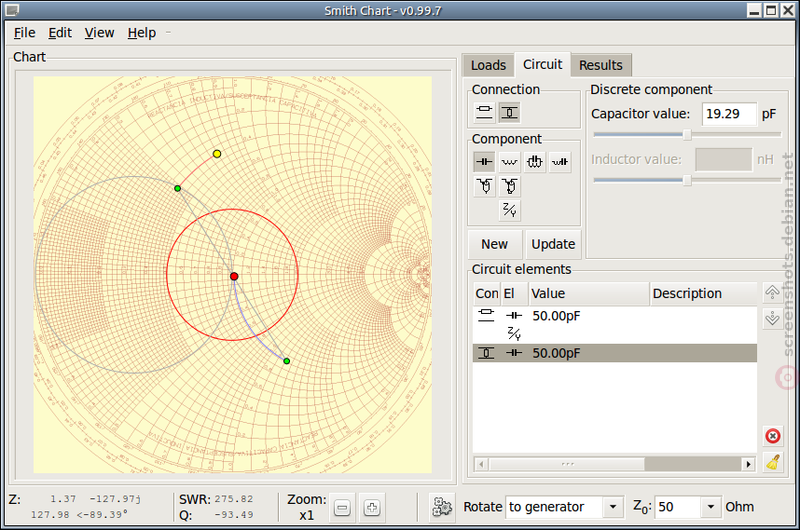Clear all elements with broom icon

click(x=772, y=462)
